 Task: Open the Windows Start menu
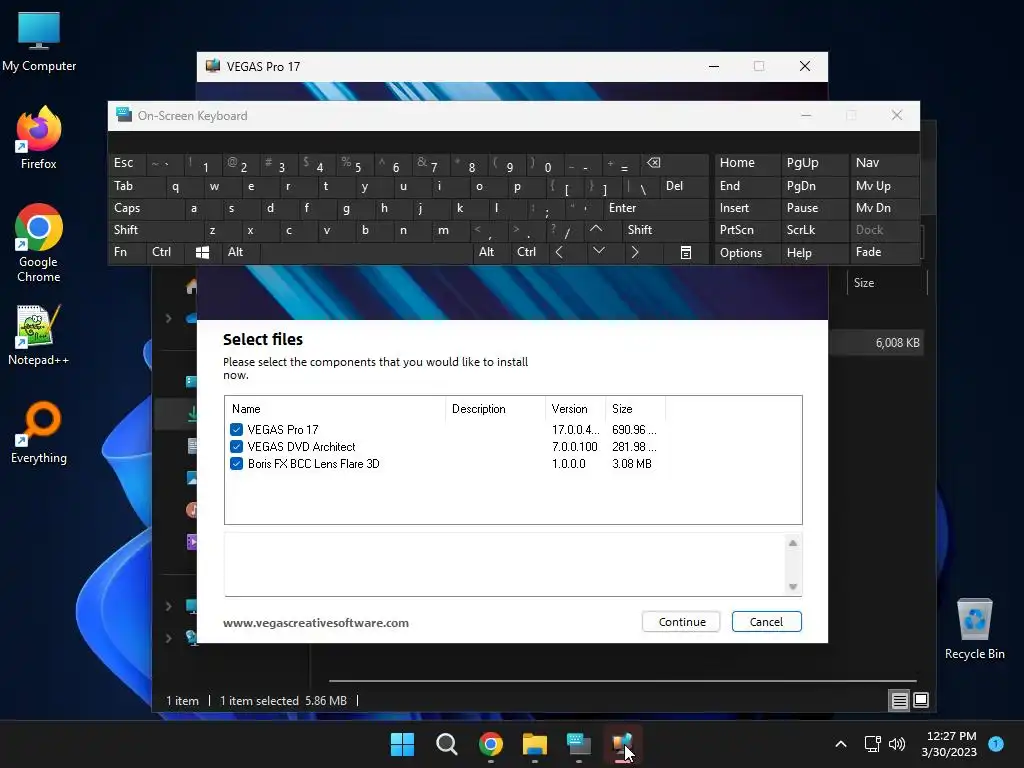[x=402, y=744]
